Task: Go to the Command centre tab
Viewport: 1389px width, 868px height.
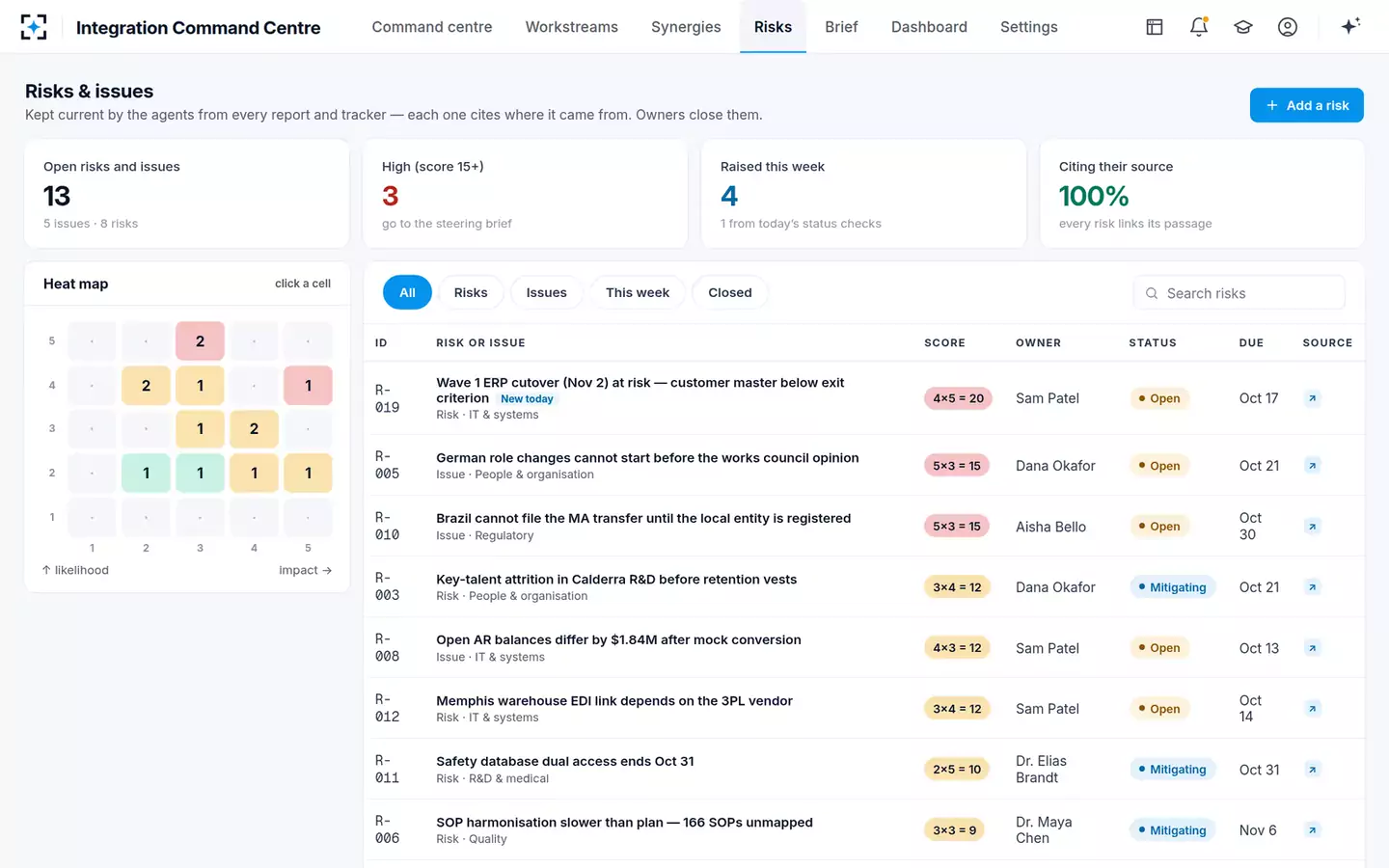Action: [x=432, y=27]
